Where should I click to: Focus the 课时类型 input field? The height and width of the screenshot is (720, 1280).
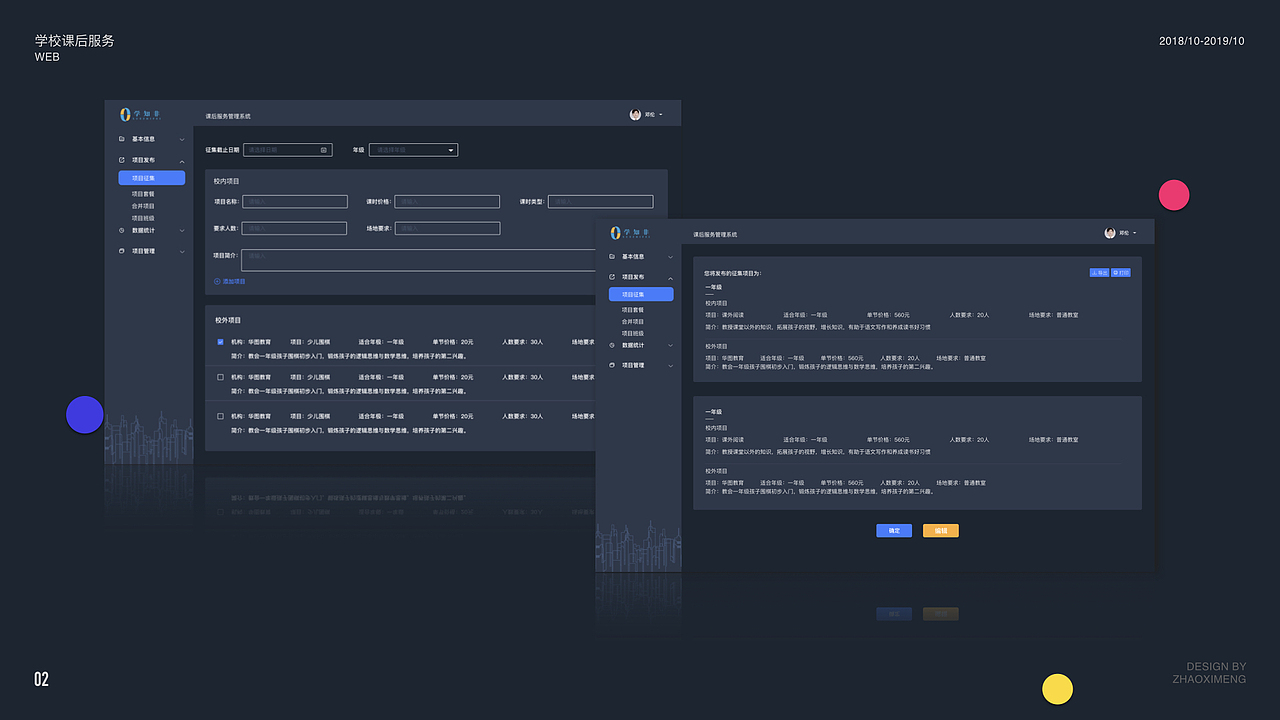click(x=600, y=202)
